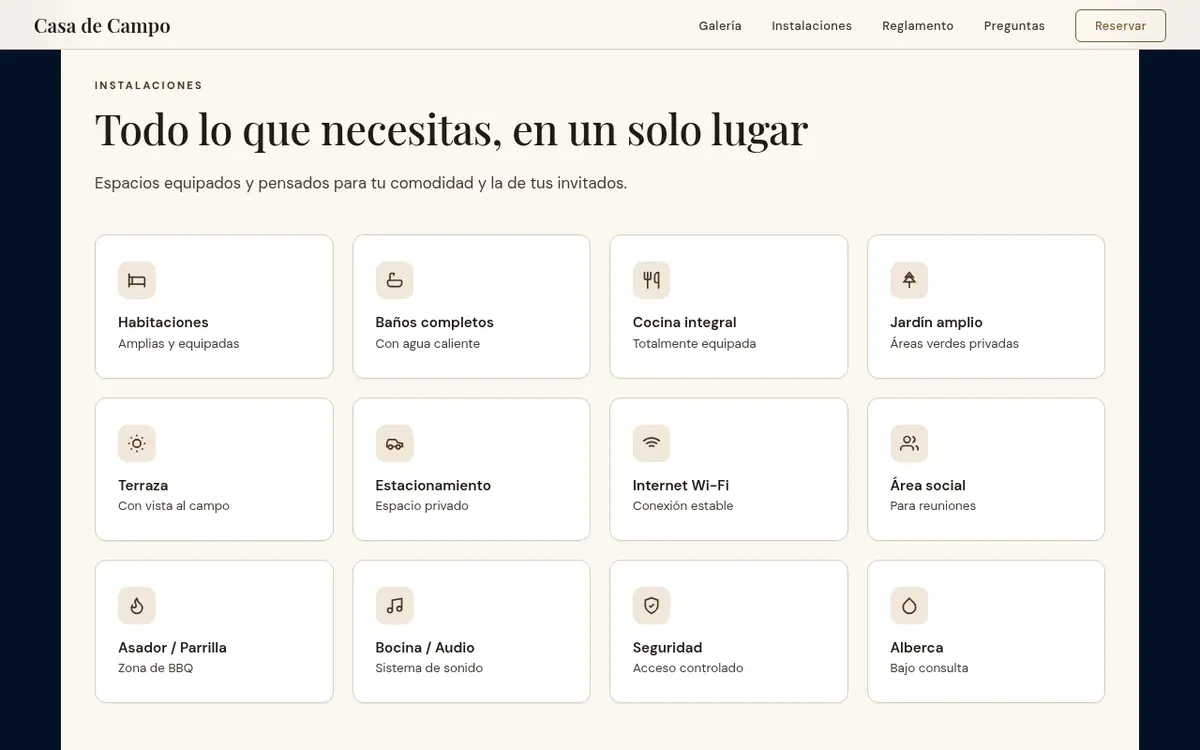
Task: Select Preguntas in the navigation bar
Action: click(x=1014, y=26)
